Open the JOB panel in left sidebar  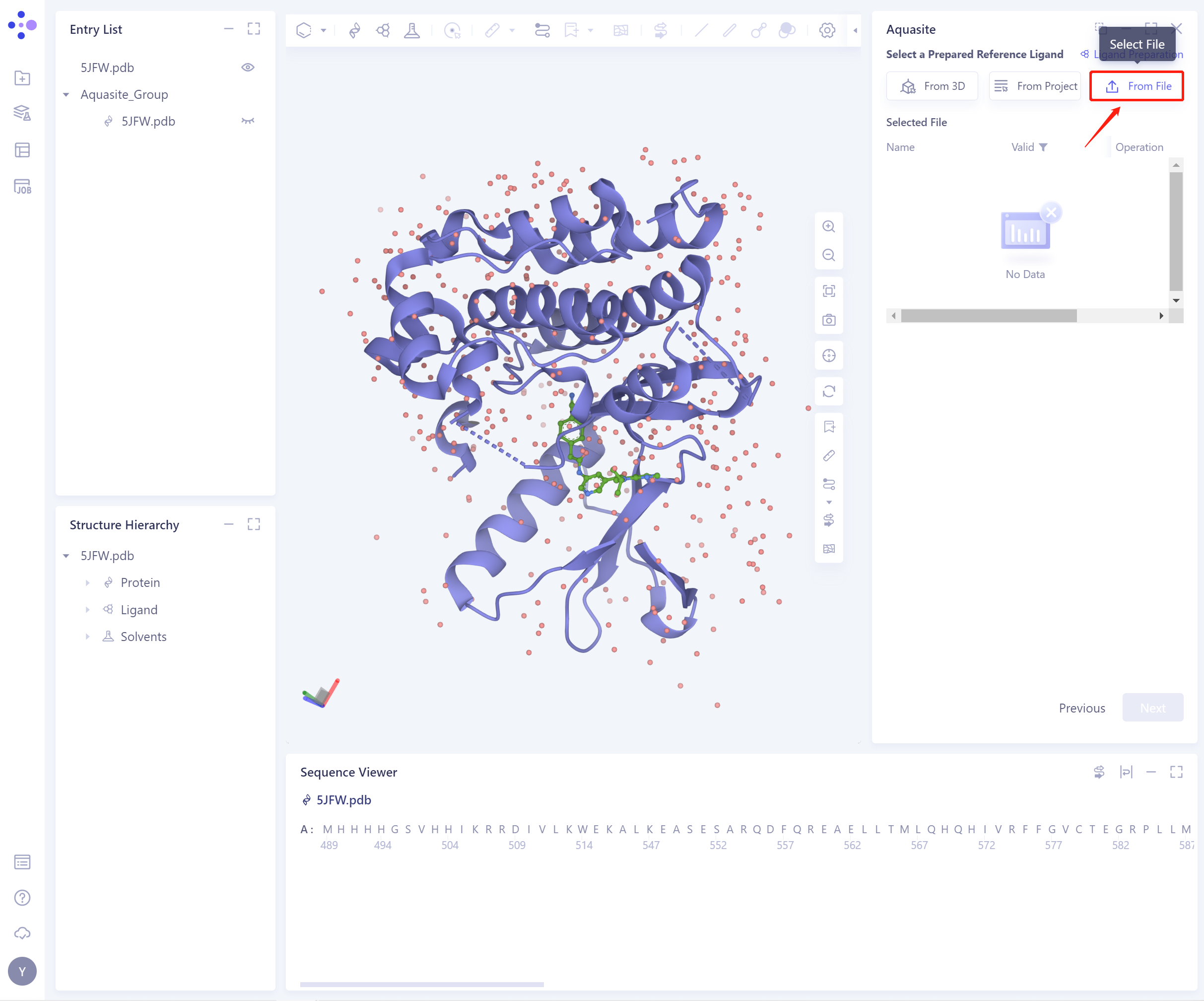22,186
